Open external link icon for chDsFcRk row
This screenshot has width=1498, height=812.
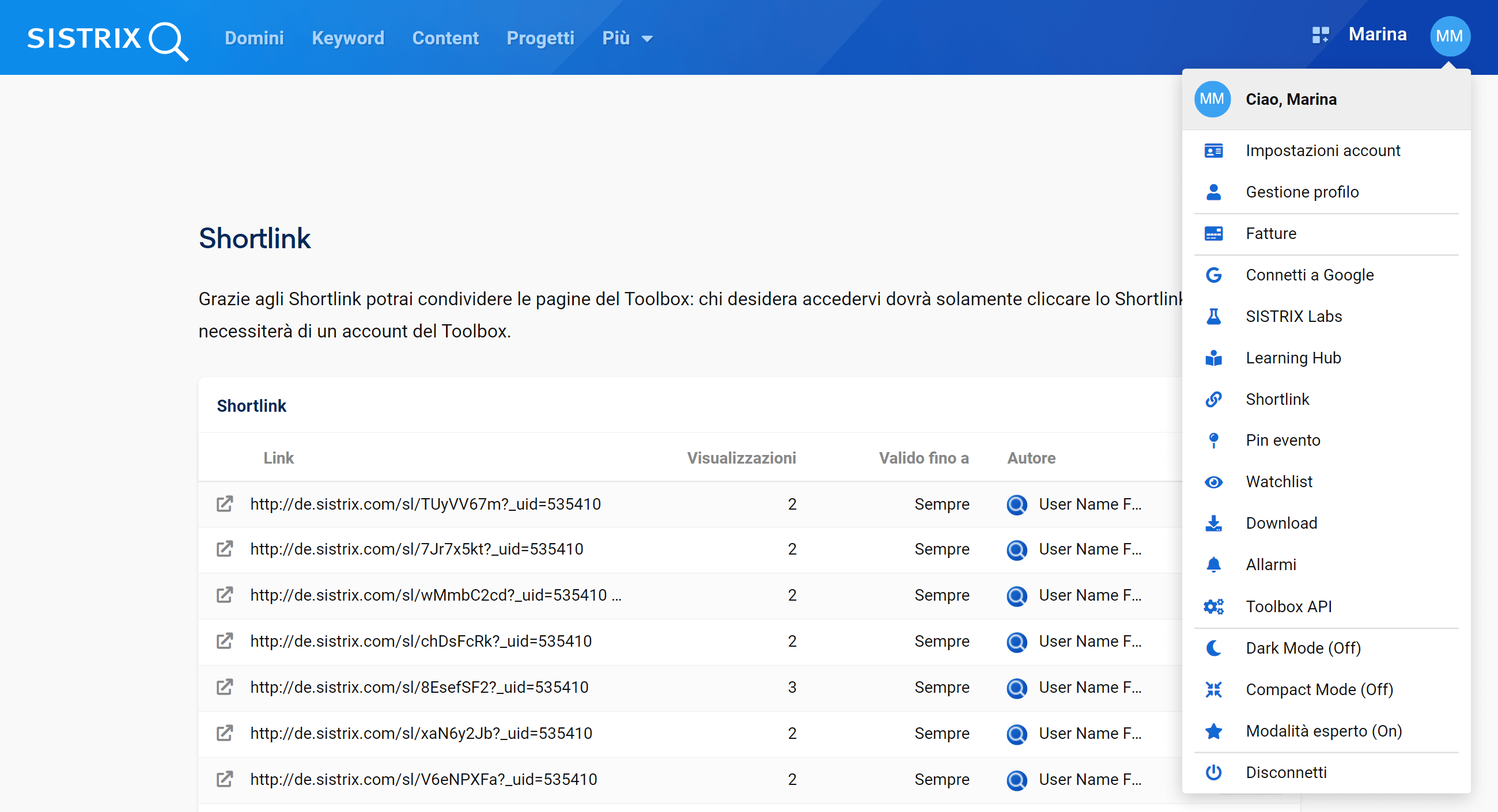tap(225, 641)
